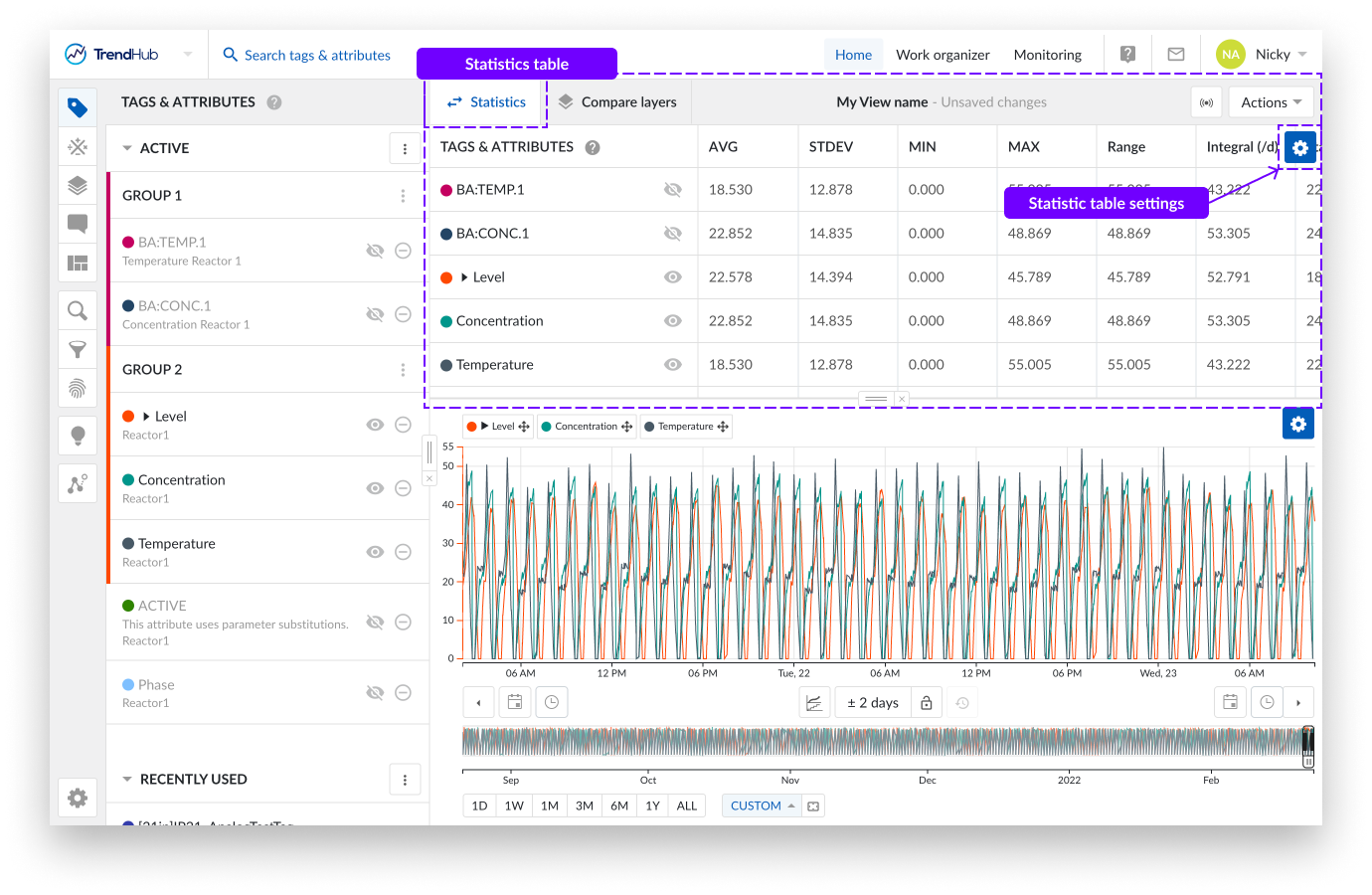Screen dimensions: 1372x895
Task: Open the Actions dropdown
Action: pyautogui.click(x=1271, y=102)
